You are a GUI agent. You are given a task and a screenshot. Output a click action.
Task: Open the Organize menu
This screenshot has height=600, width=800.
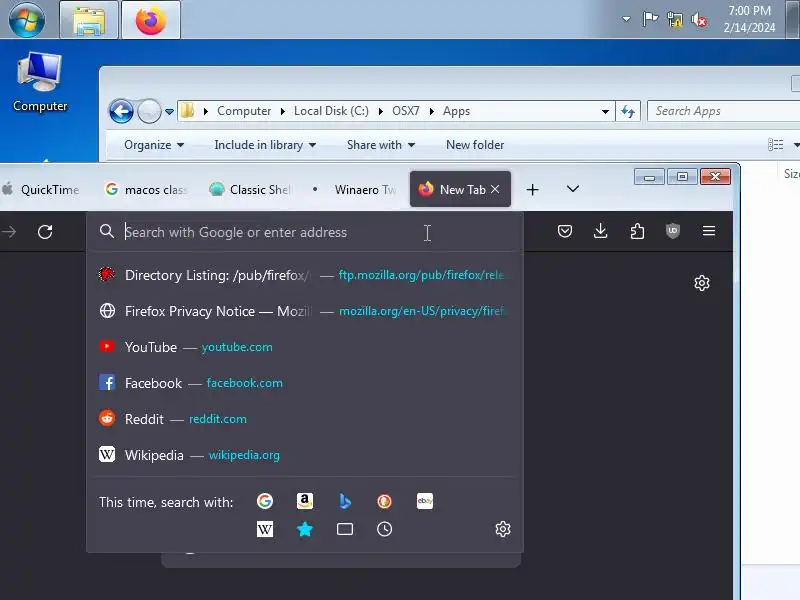[x=154, y=145]
